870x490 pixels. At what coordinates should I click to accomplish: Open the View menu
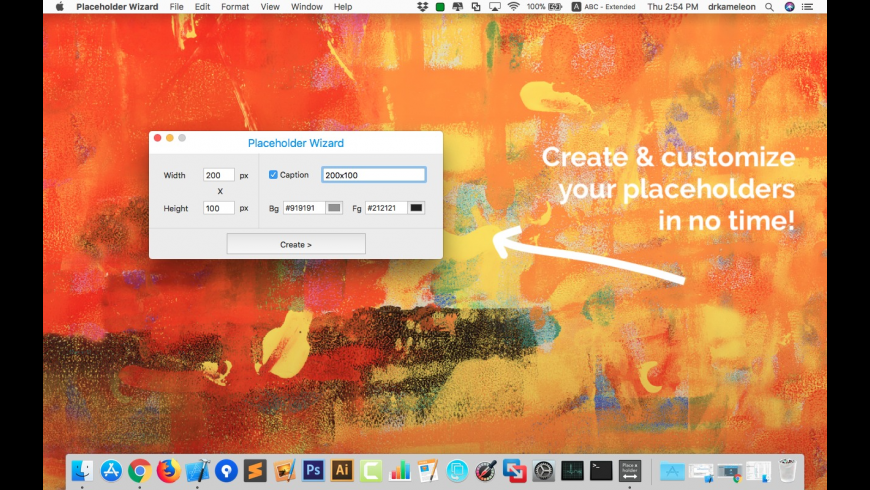[270, 7]
